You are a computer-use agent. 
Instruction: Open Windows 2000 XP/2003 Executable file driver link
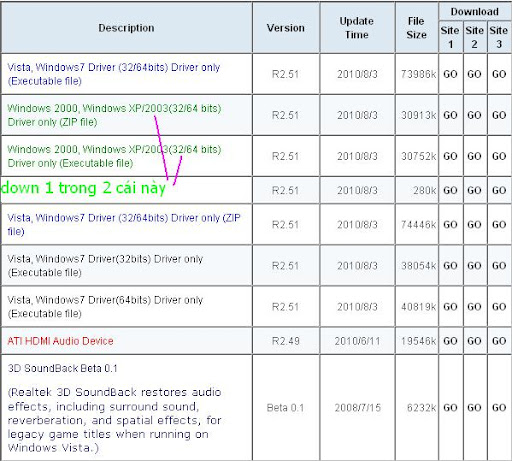[x=114, y=156]
